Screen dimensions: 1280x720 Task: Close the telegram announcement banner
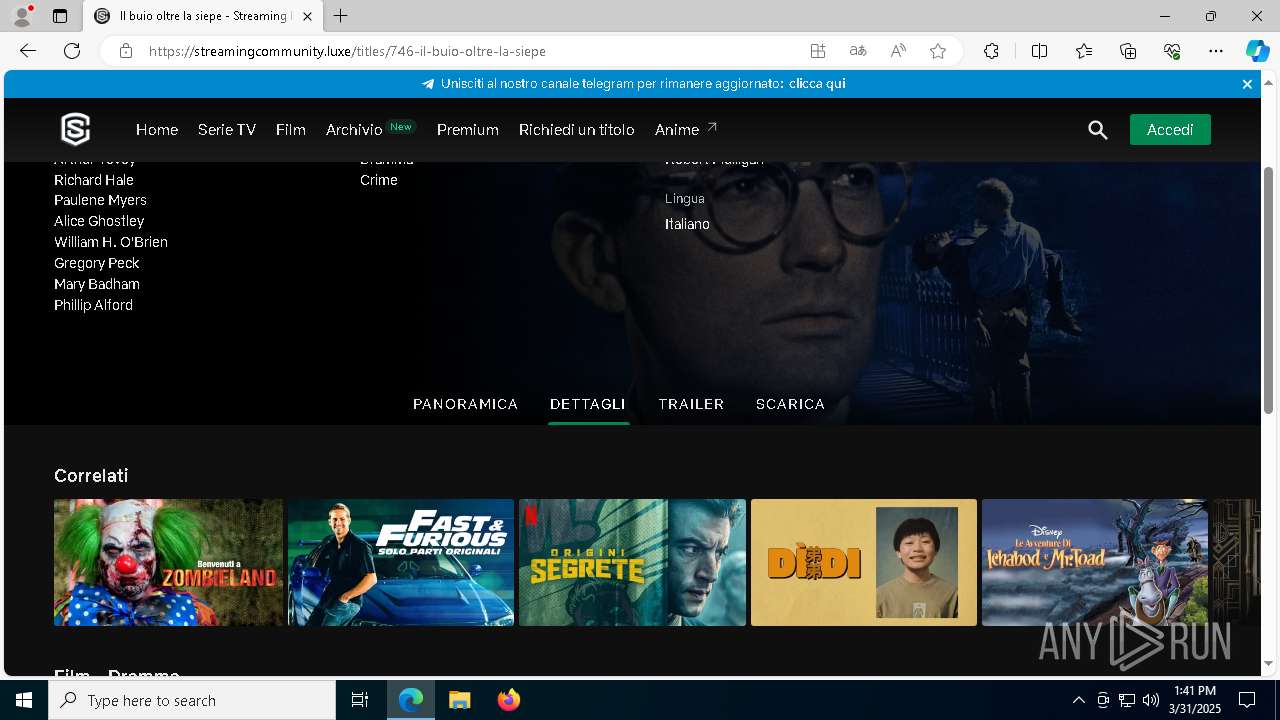[x=1247, y=84]
